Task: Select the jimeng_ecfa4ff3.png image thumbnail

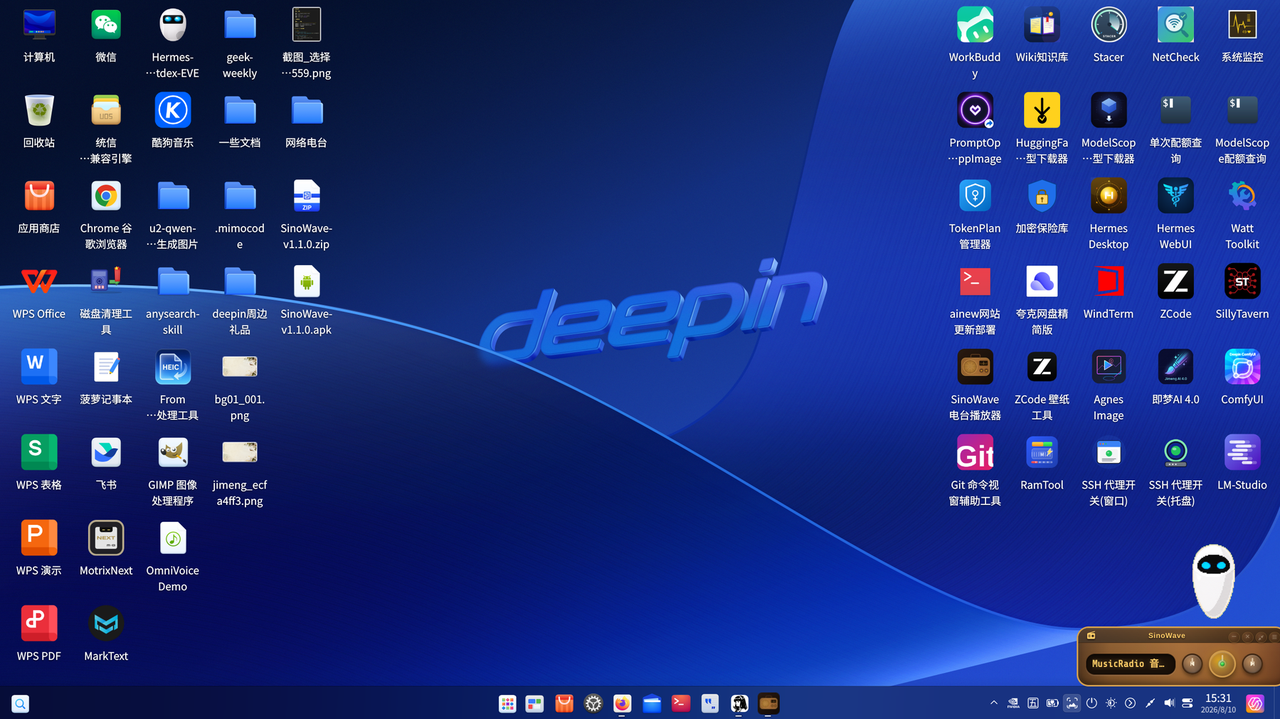Action: pos(240,453)
